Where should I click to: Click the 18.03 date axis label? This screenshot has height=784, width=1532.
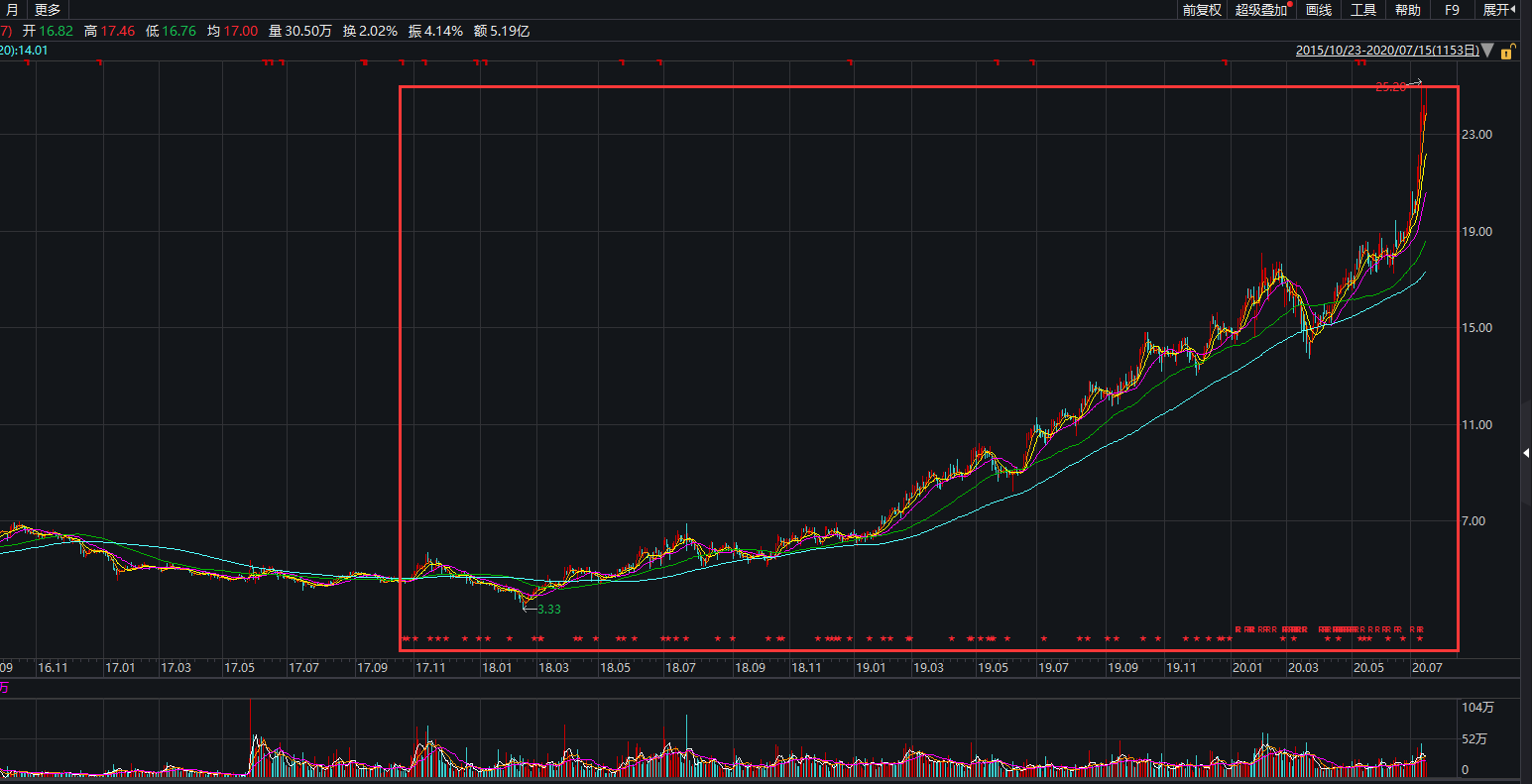[553, 667]
